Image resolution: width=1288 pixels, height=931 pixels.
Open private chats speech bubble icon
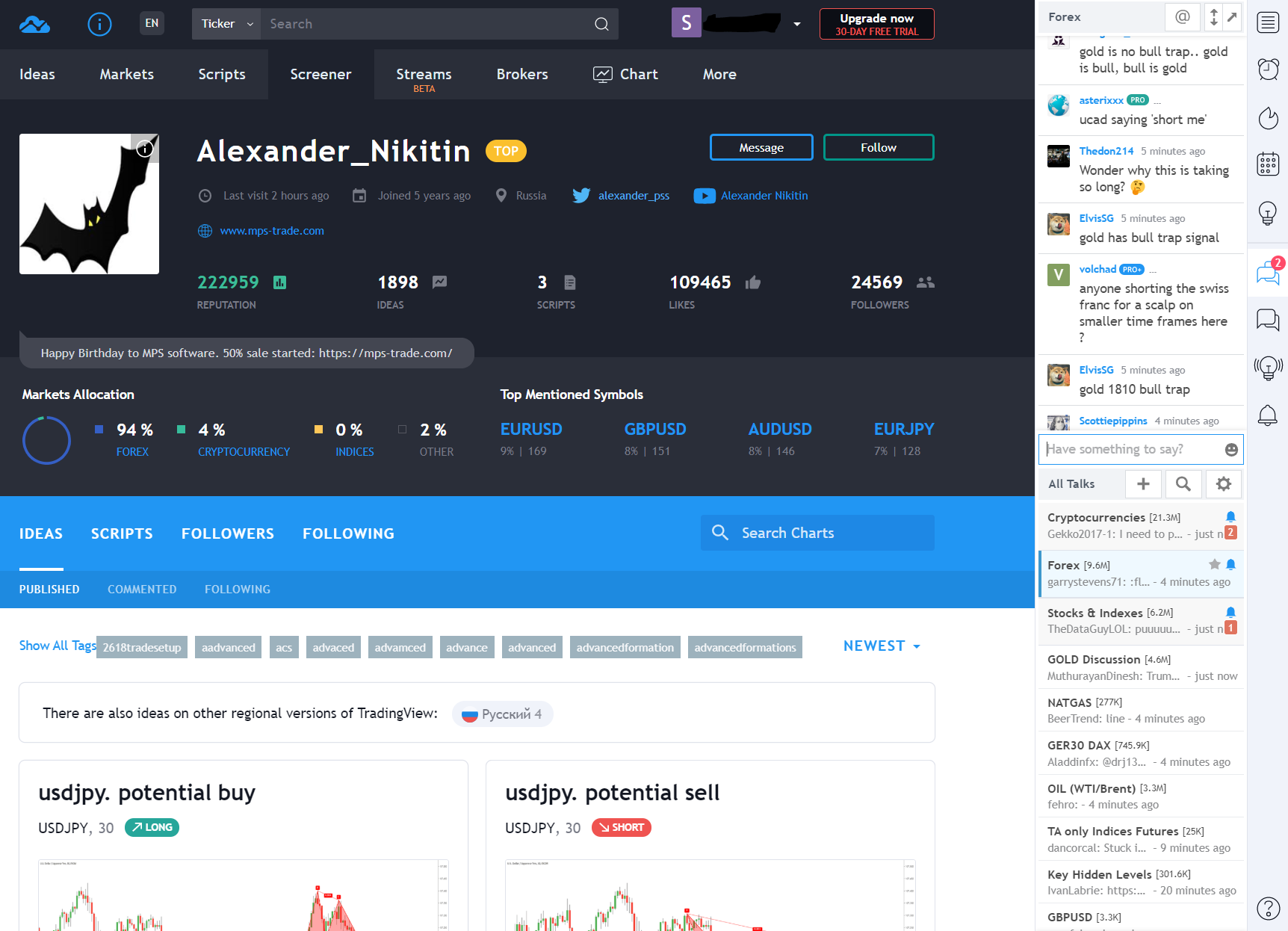click(x=1268, y=321)
